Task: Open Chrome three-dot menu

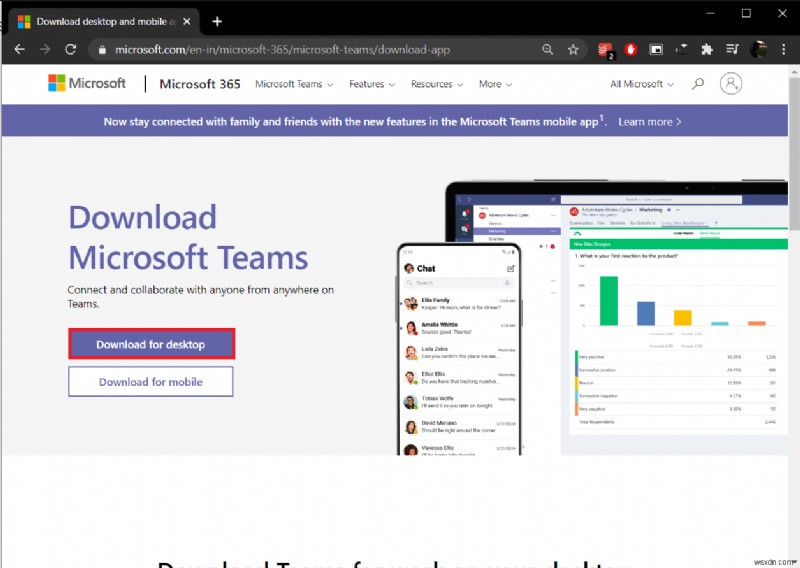Action: point(783,50)
